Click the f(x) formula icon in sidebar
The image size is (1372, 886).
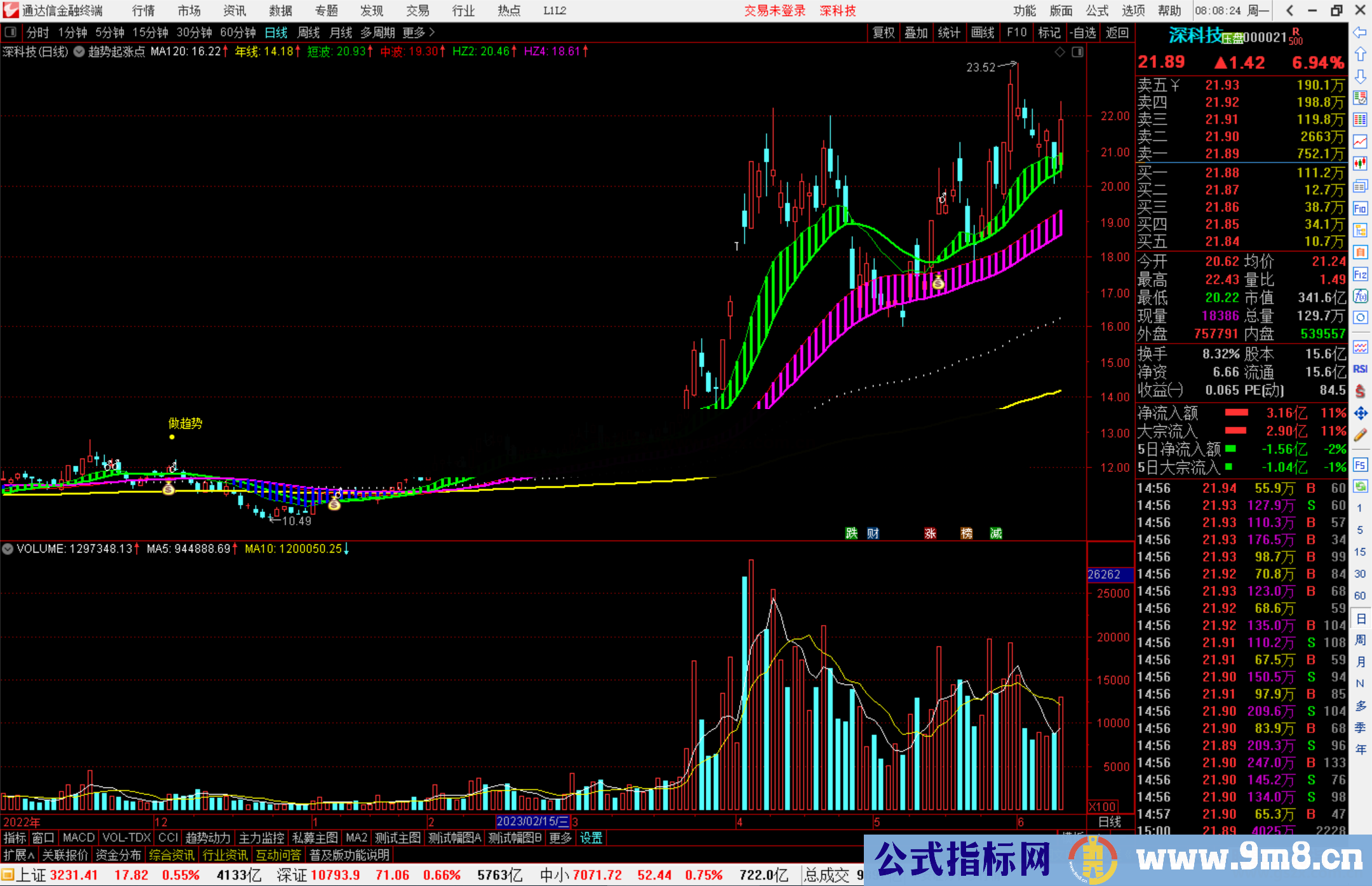coord(1360,297)
